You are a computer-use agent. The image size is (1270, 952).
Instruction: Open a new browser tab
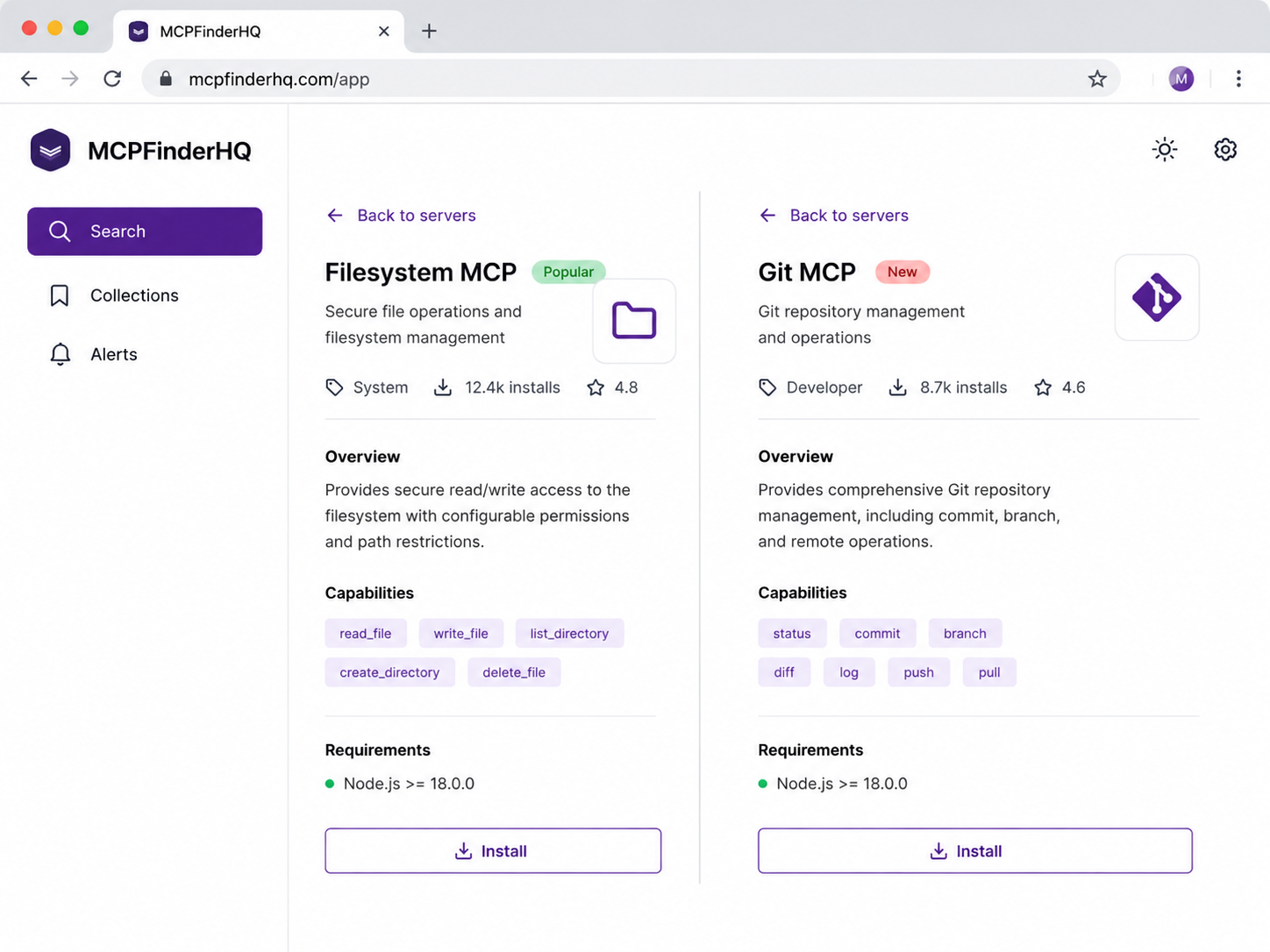click(x=429, y=32)
